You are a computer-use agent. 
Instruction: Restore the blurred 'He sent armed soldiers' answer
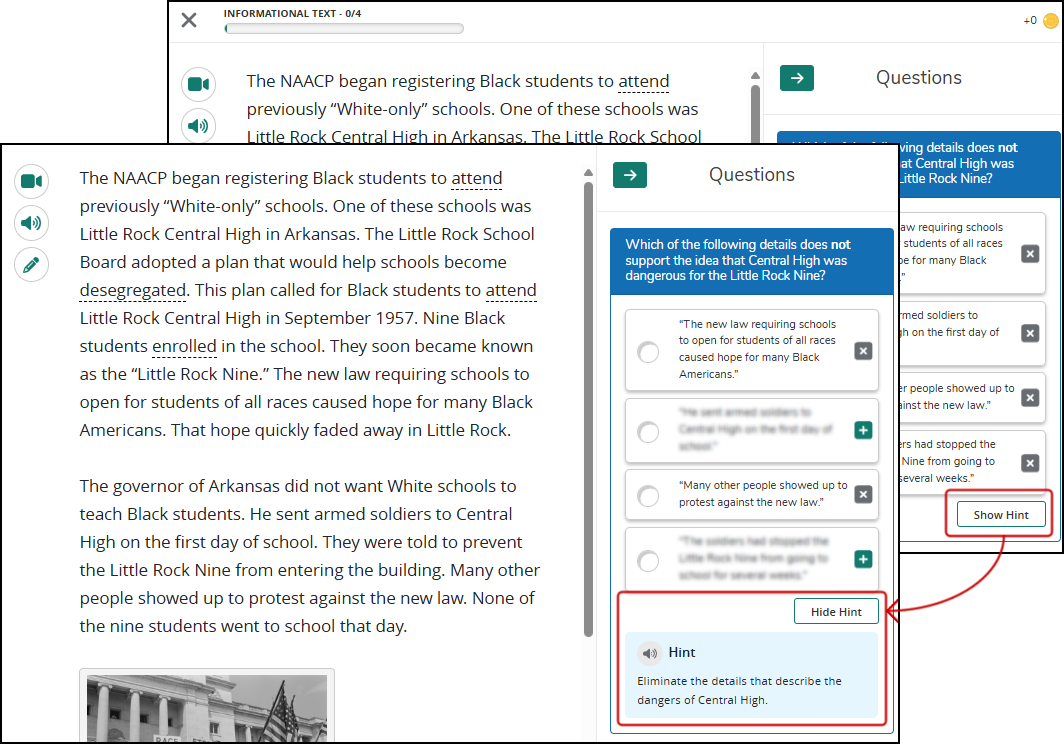click(x=863, y=430)
